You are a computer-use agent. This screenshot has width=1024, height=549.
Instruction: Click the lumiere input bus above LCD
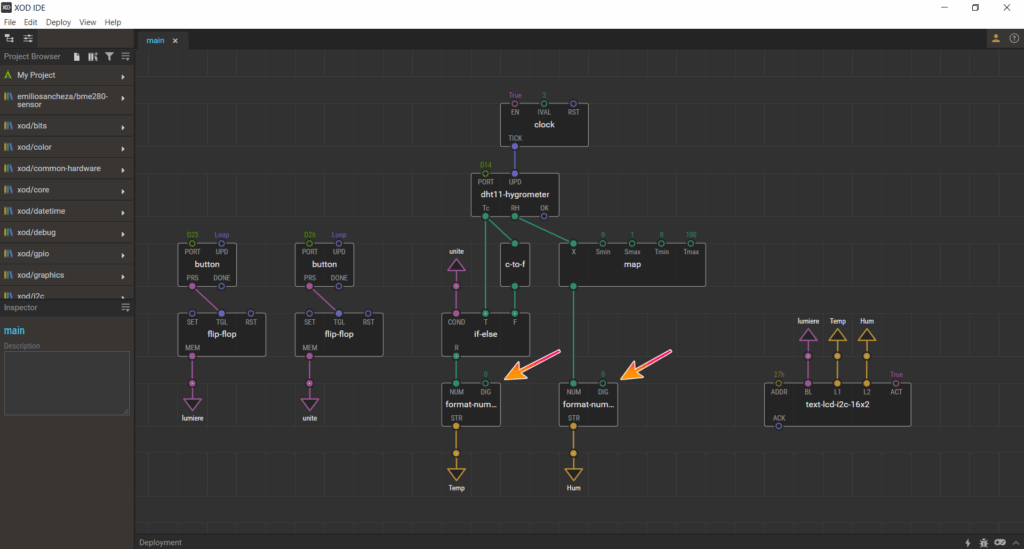coord(808,335)
